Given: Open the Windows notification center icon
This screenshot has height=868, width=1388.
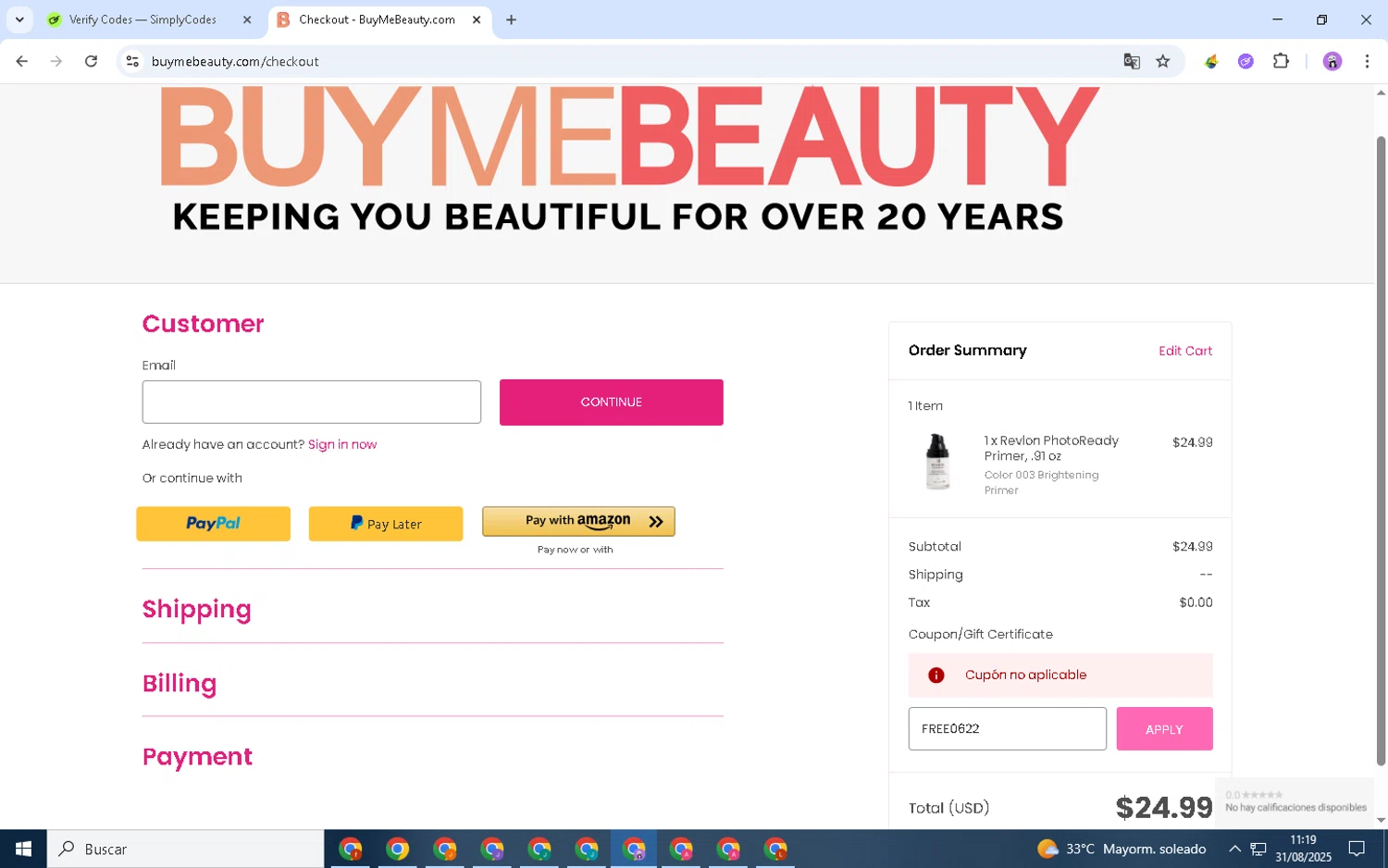Looking at the screenshot, I should [x=1357, y=849].
